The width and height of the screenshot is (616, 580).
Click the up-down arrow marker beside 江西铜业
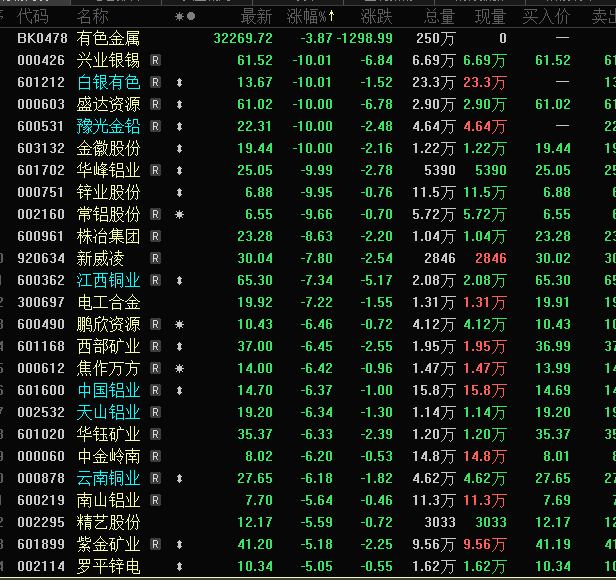179,280
